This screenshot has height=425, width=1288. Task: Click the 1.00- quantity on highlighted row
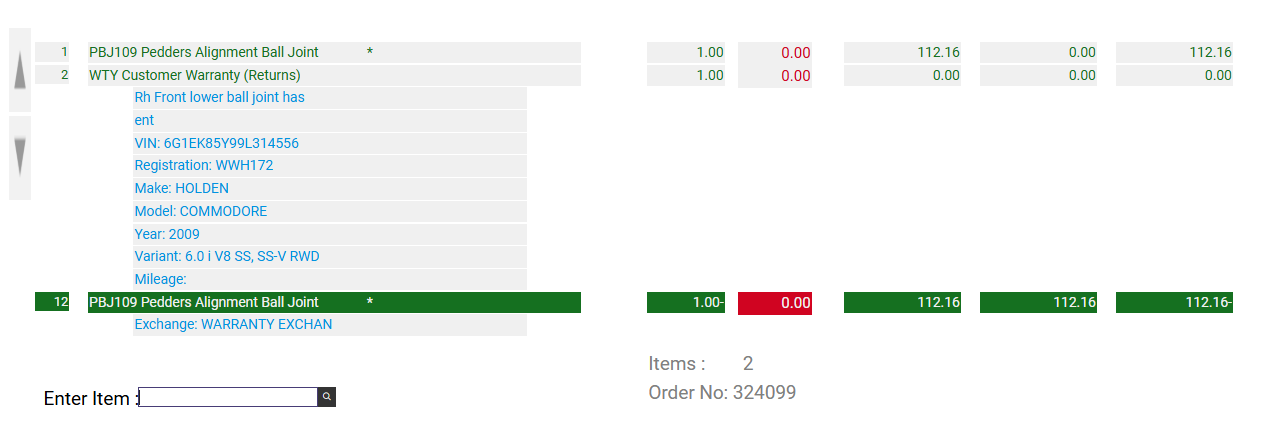(686, 302)
